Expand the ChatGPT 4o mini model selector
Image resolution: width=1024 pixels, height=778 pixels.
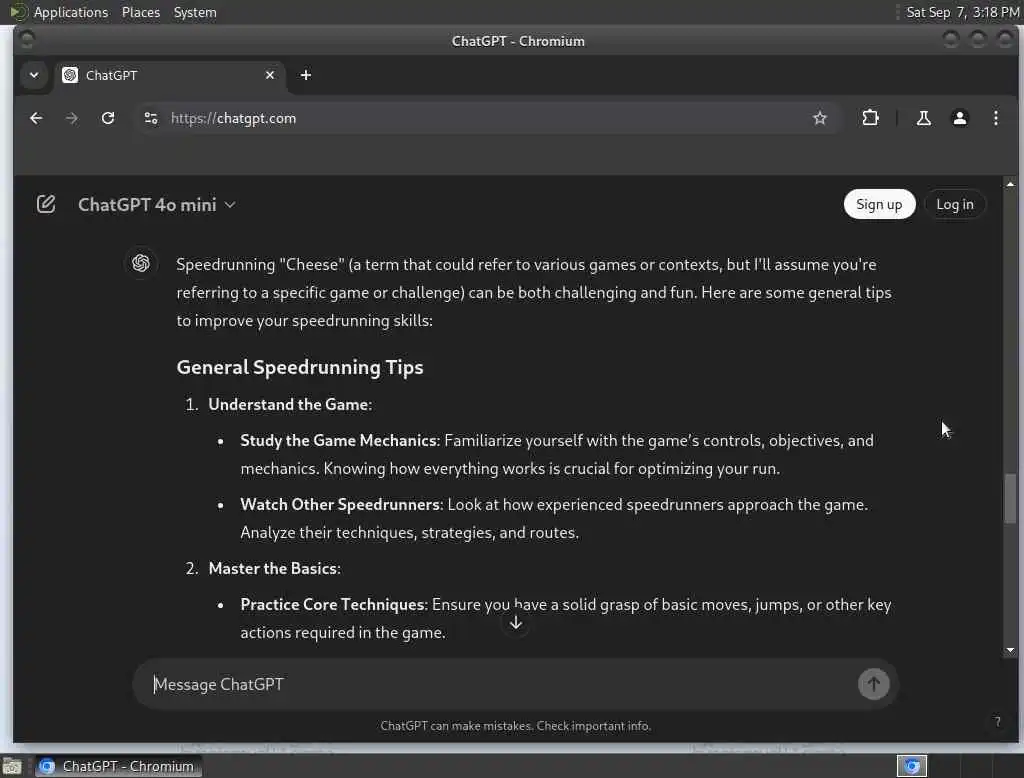(x=157, y=204)
